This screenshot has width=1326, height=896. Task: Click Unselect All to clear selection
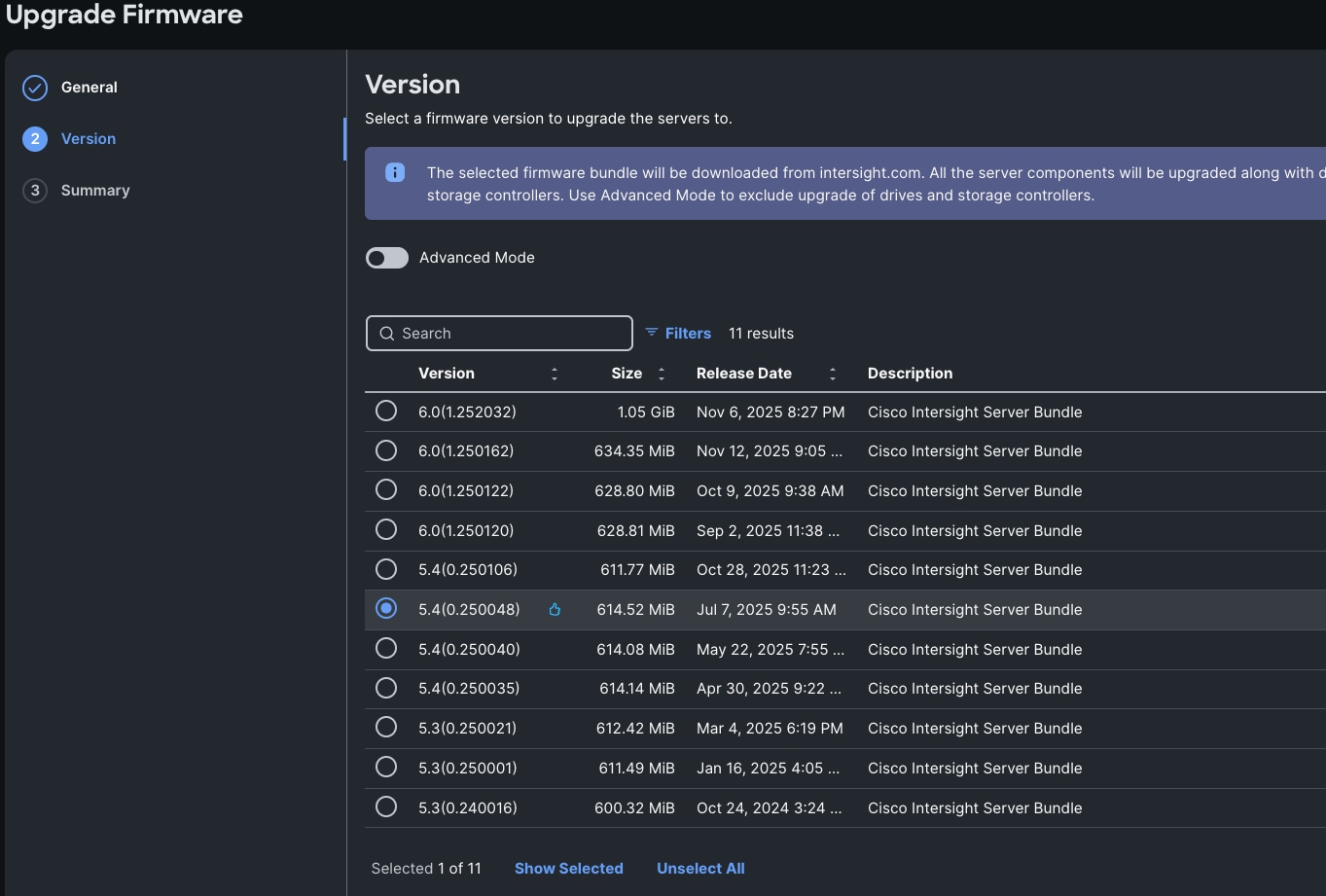pyautogui.click(x=700, y=869)
